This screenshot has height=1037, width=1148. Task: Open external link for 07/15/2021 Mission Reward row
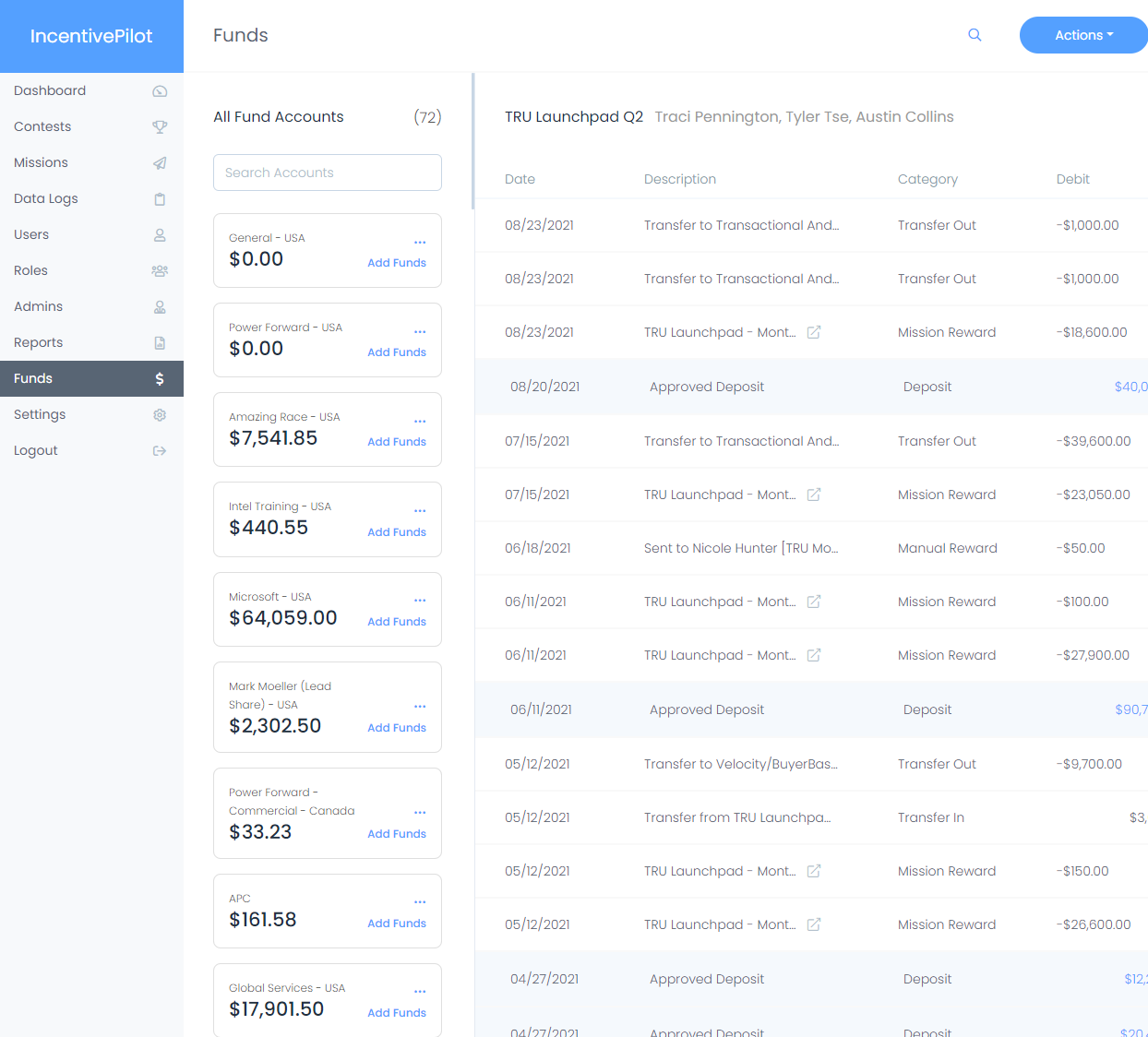(x=814, y=495)
